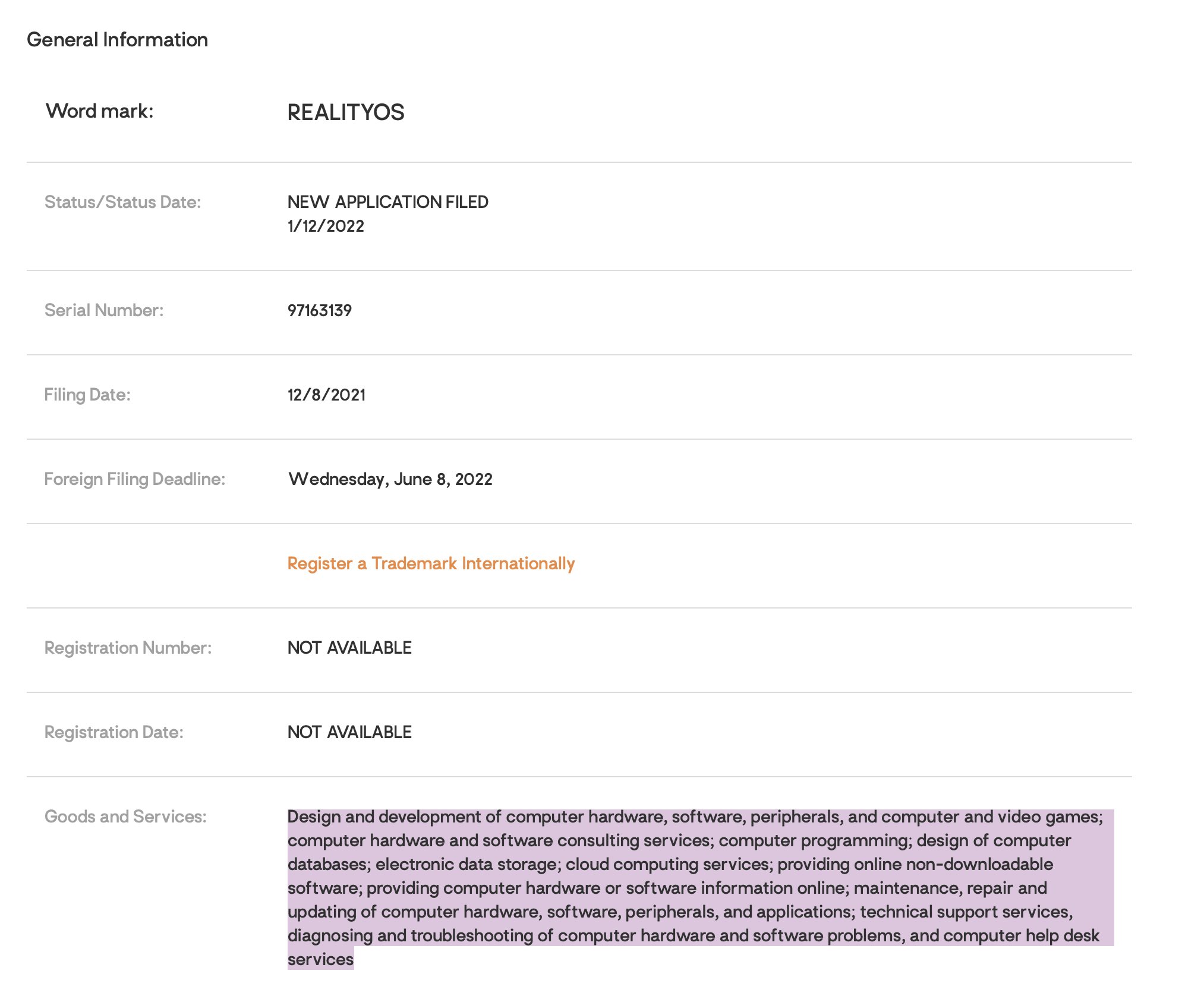Click the Filing Date label
The image size is (1204, 996).
[87, 395]
